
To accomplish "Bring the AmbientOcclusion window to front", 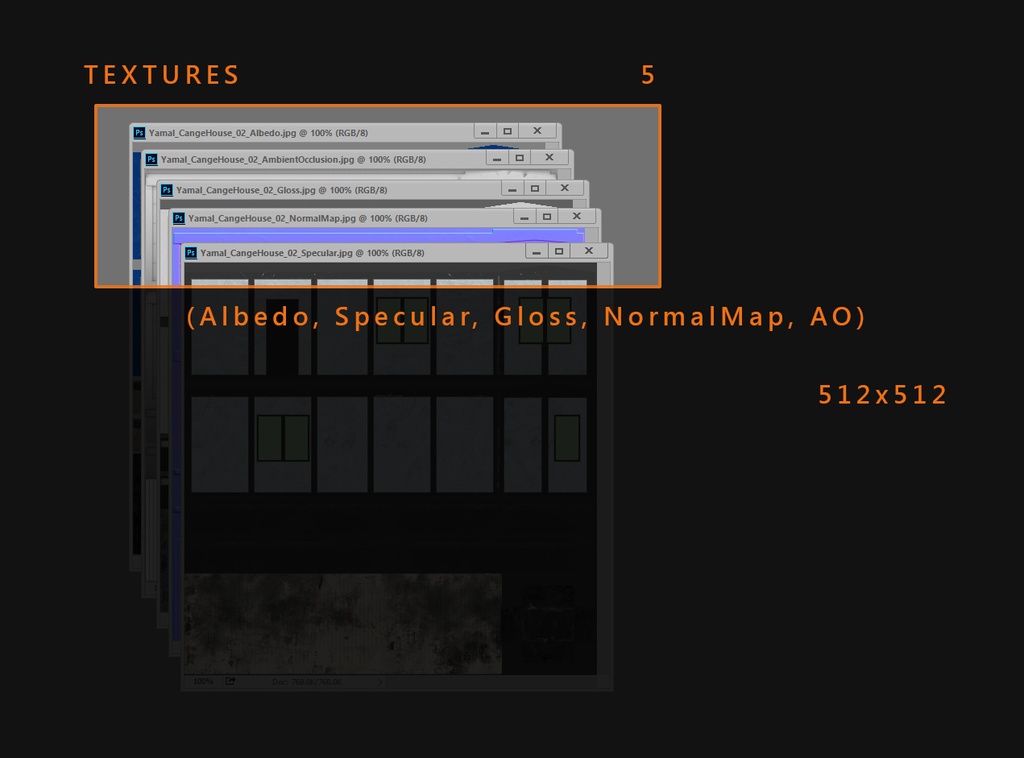I will tap(300, 158).
